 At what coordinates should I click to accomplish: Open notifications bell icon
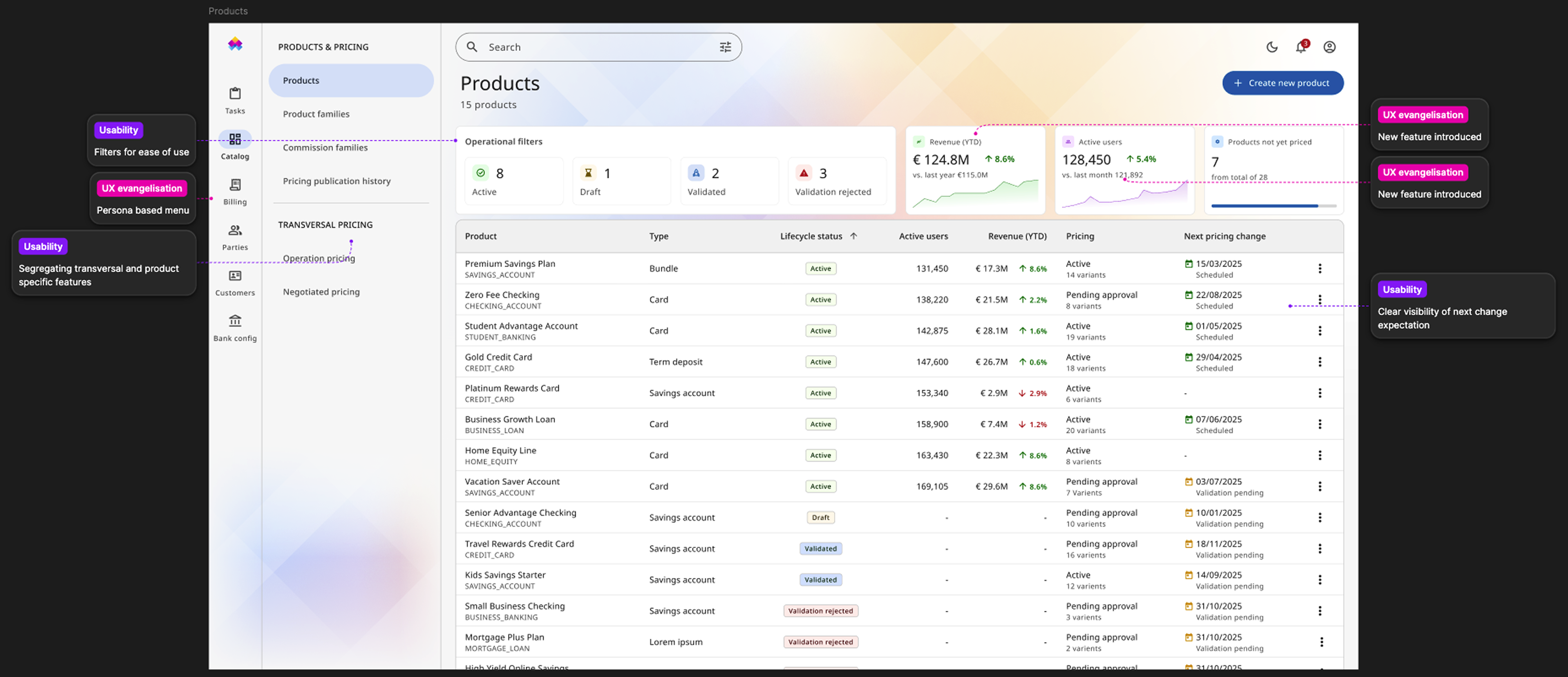[1301, 47]
